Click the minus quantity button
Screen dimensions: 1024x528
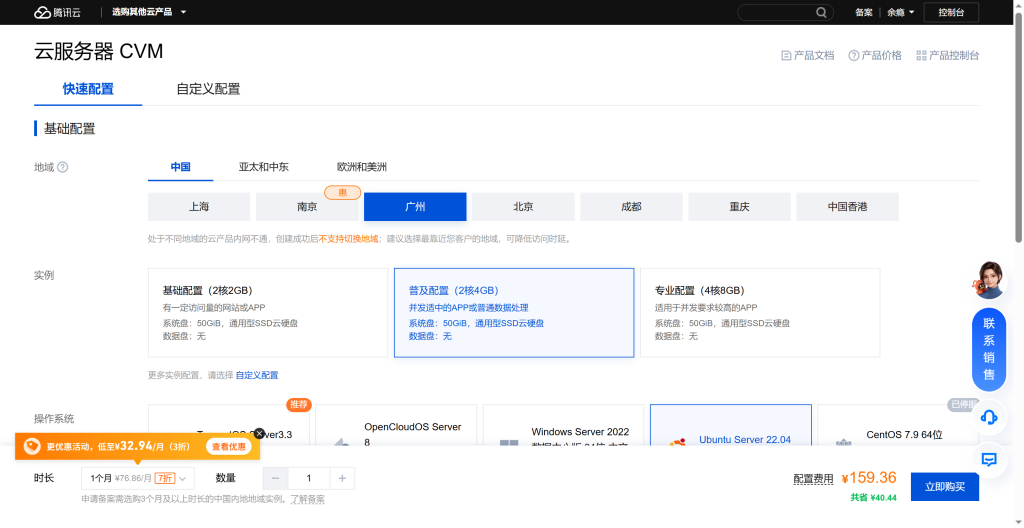(275, 478)
